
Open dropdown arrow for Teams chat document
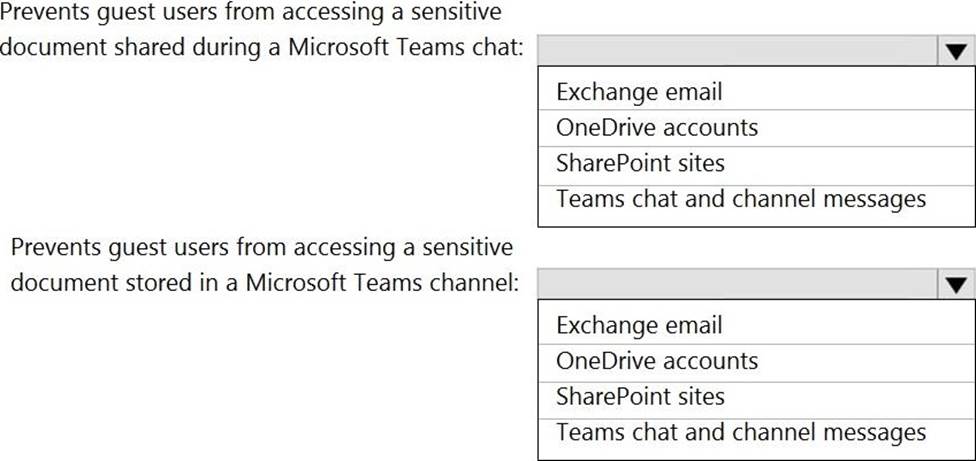click(x=955, y=52)
